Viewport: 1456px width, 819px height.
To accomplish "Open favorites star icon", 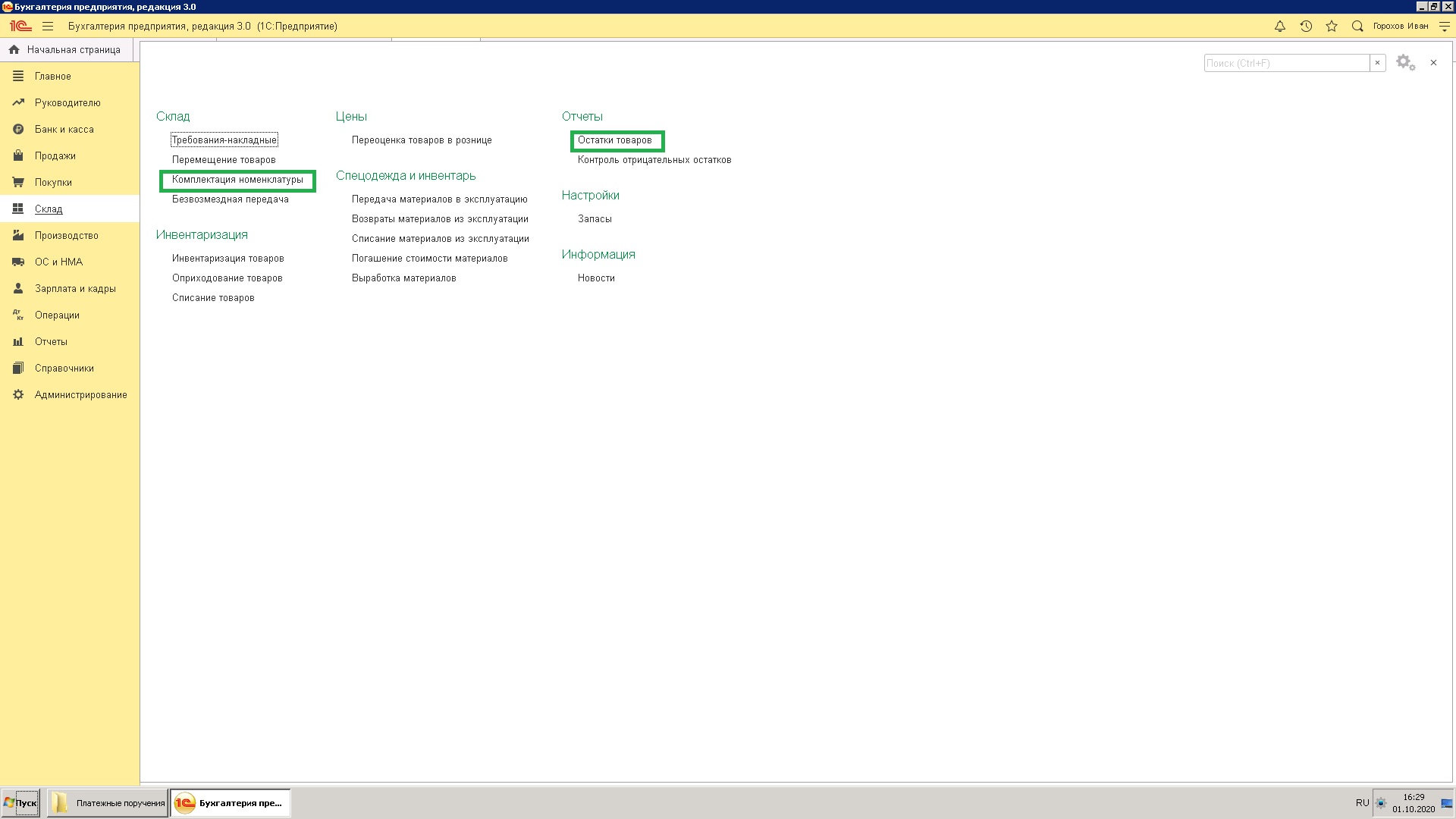I will (1332, 26).
